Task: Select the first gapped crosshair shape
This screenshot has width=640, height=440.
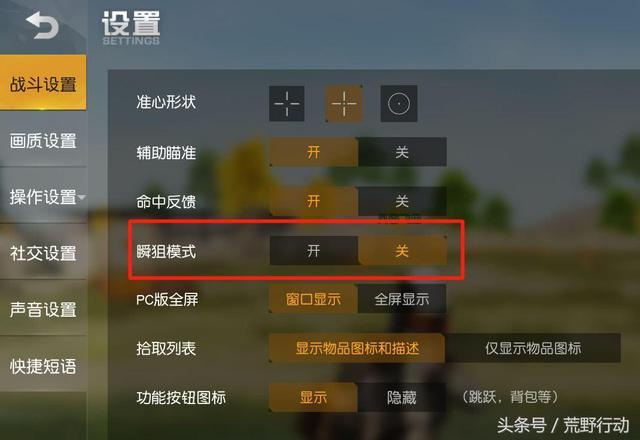Action: (287, 103)
